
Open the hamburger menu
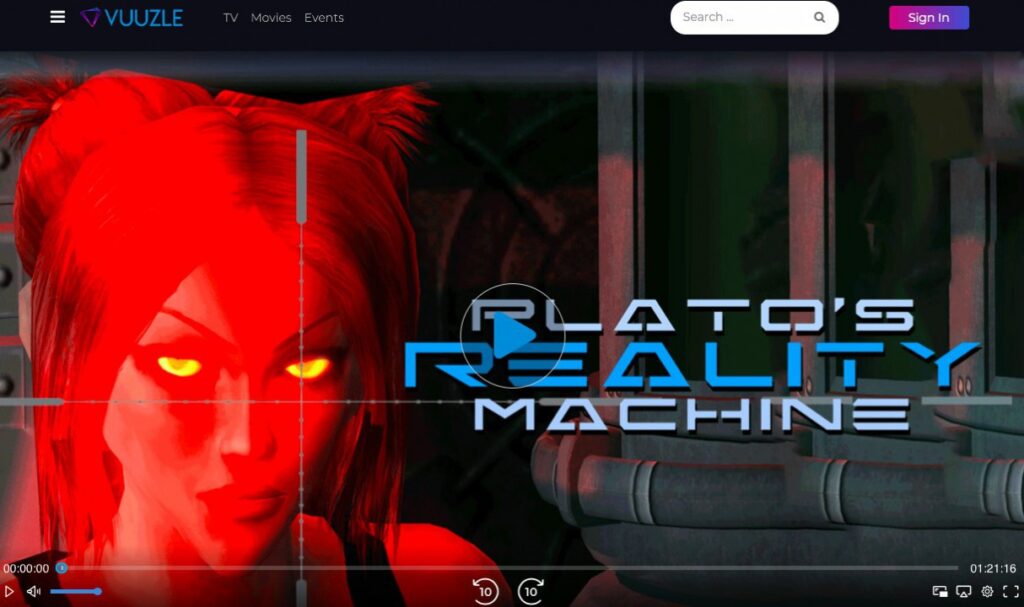point(58,17)
